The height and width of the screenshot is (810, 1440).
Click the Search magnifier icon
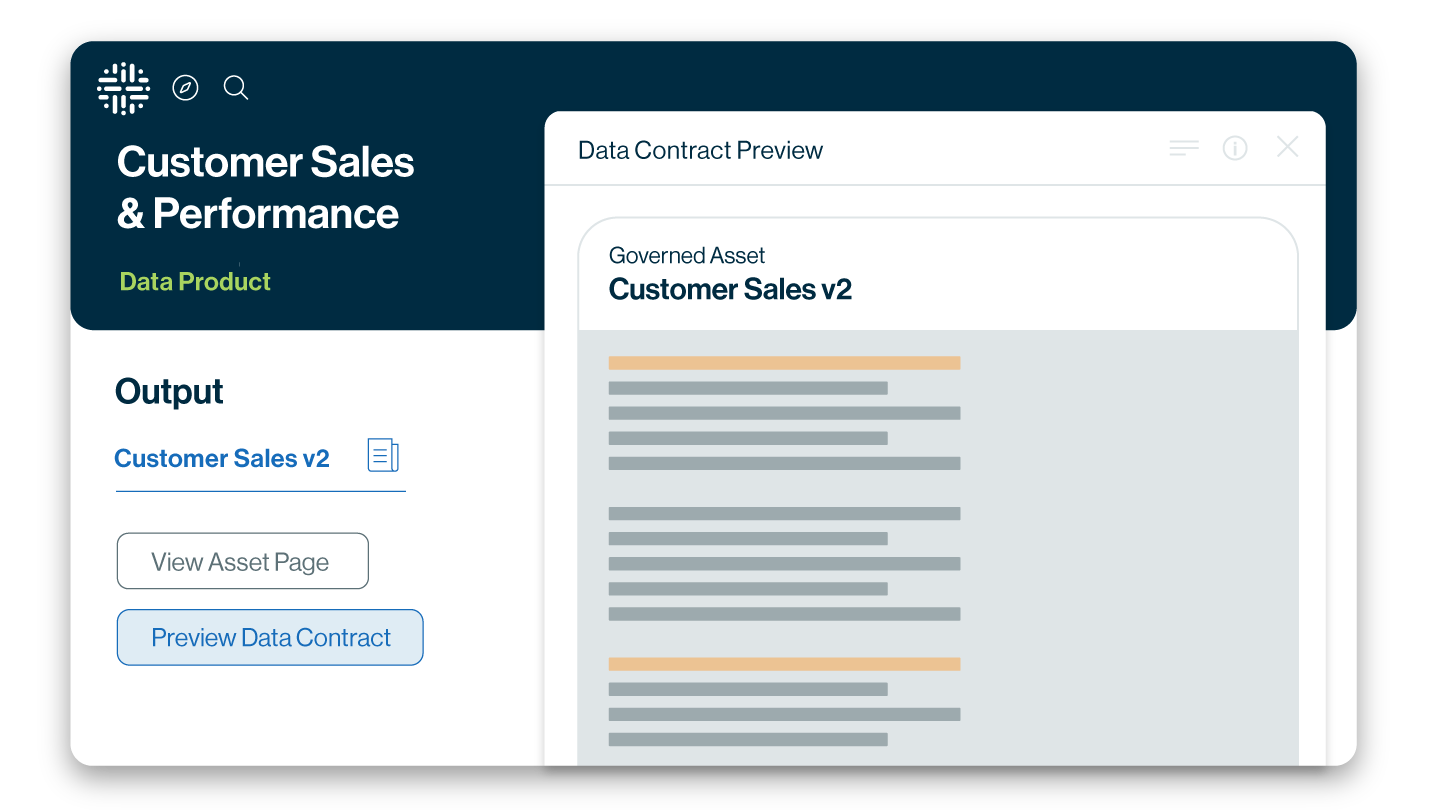pos(236,88)
